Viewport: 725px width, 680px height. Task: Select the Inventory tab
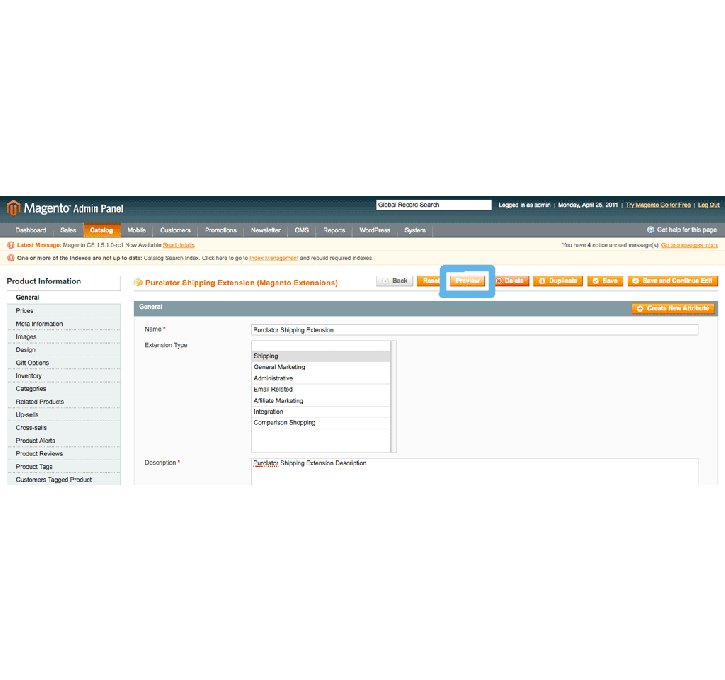tap(64, 376)
